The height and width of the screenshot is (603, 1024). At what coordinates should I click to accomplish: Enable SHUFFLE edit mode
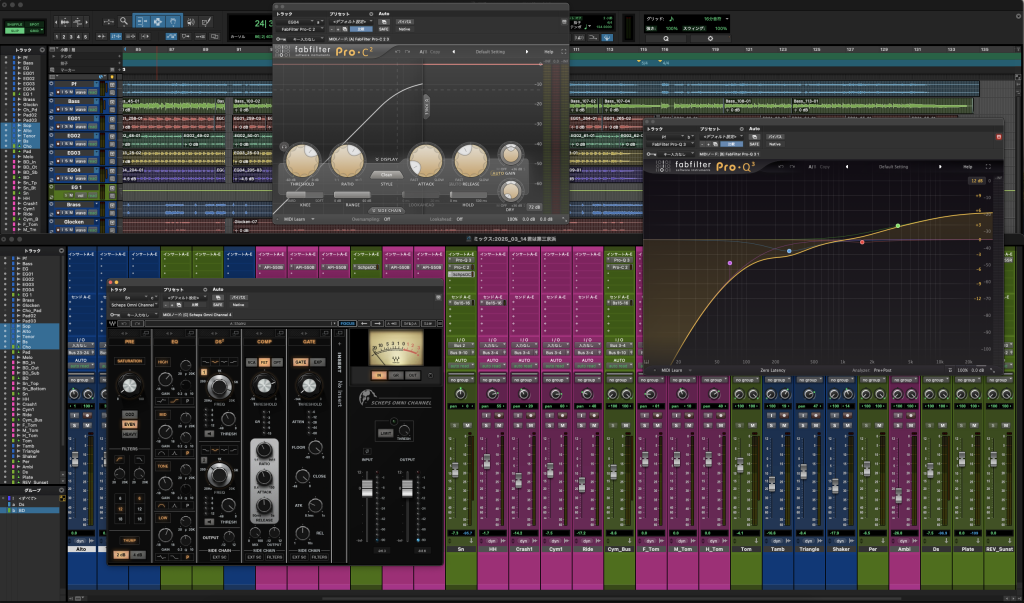[15, 24]
